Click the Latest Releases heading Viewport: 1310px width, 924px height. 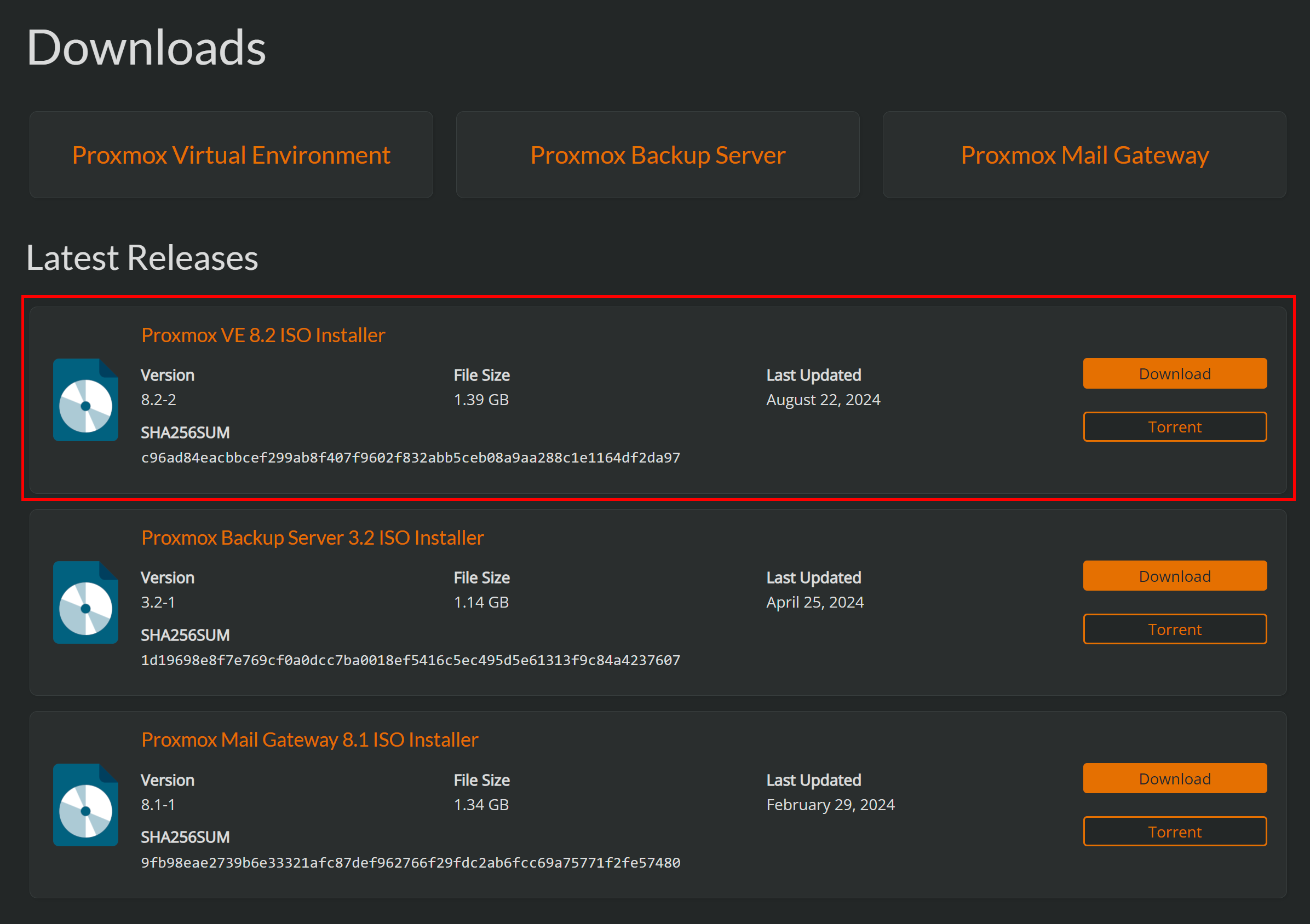142,258
